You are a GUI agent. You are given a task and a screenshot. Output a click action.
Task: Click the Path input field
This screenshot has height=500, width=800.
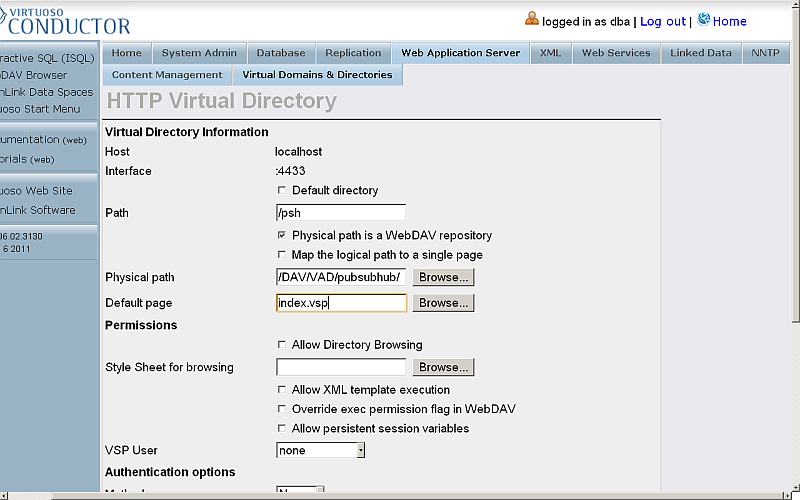click(340, 213)
